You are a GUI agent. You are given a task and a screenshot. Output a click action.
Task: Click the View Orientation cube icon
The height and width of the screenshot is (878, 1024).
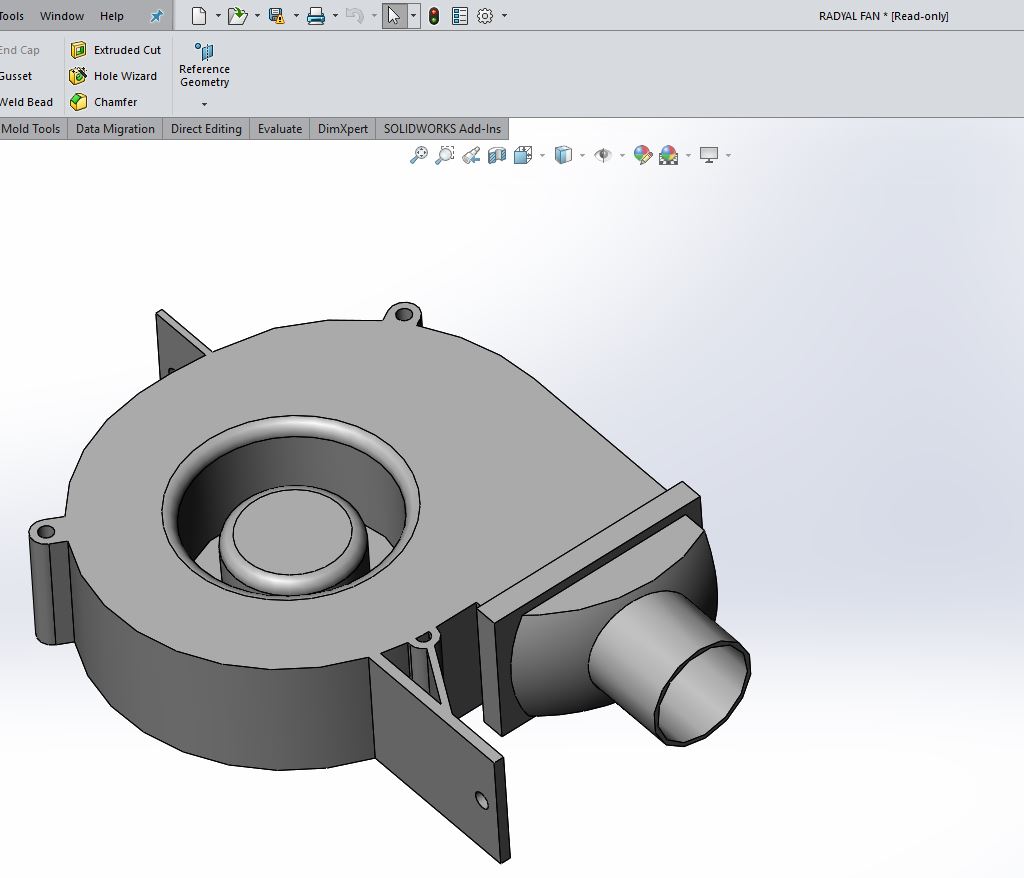pyautogui.click(x=523, y=155)
